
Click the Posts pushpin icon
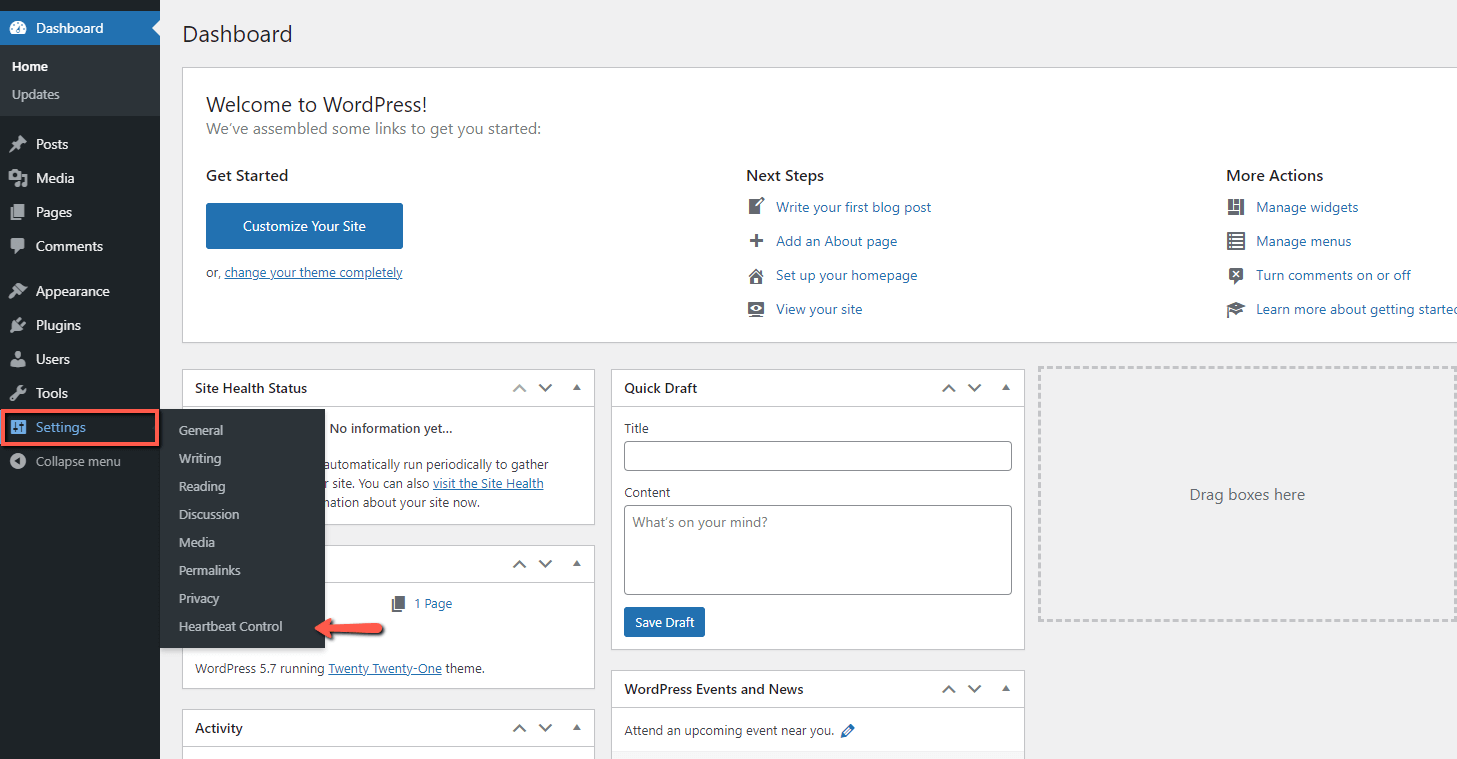[x=18, y=144]
